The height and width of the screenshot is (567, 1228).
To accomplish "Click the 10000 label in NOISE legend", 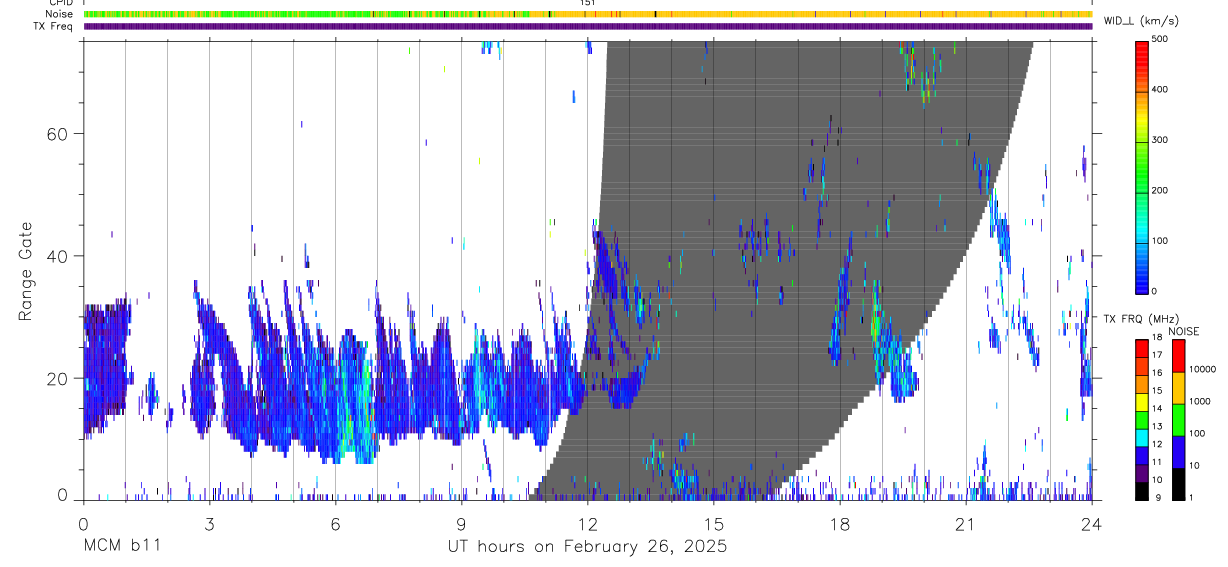I will click(1202, 370).
